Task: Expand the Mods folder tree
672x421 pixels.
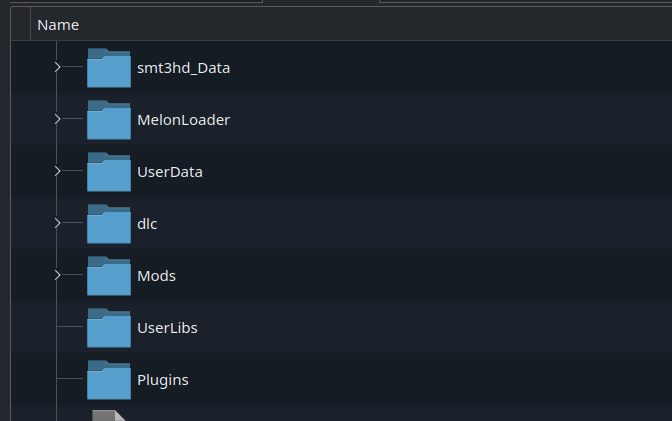Action: 57,275
